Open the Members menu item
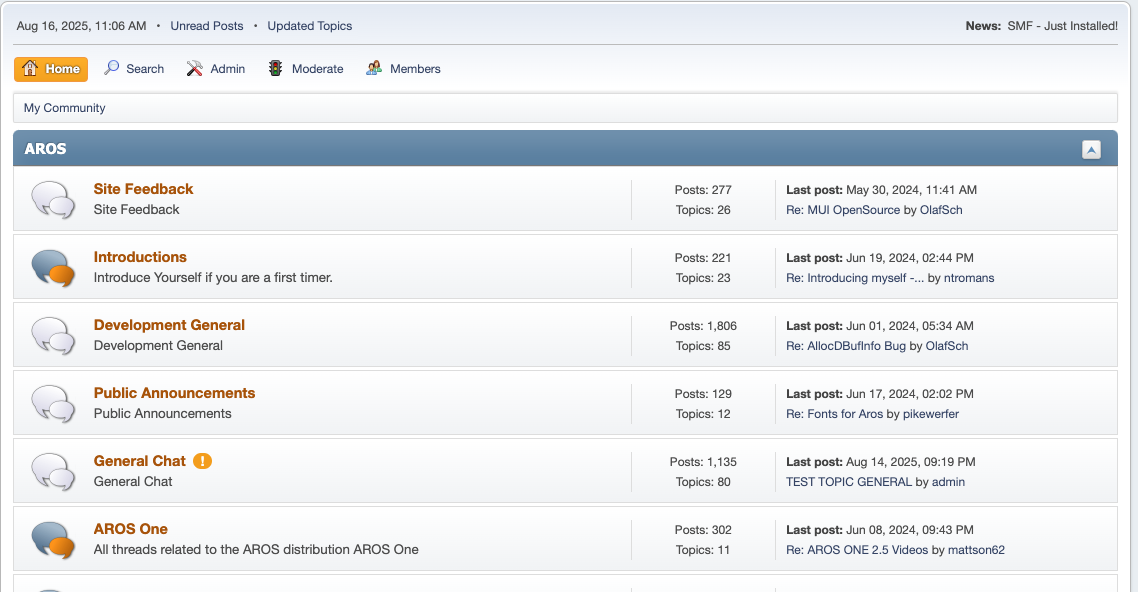The height and width of the screenshot is (592, 1138). (x=403, y=69)
